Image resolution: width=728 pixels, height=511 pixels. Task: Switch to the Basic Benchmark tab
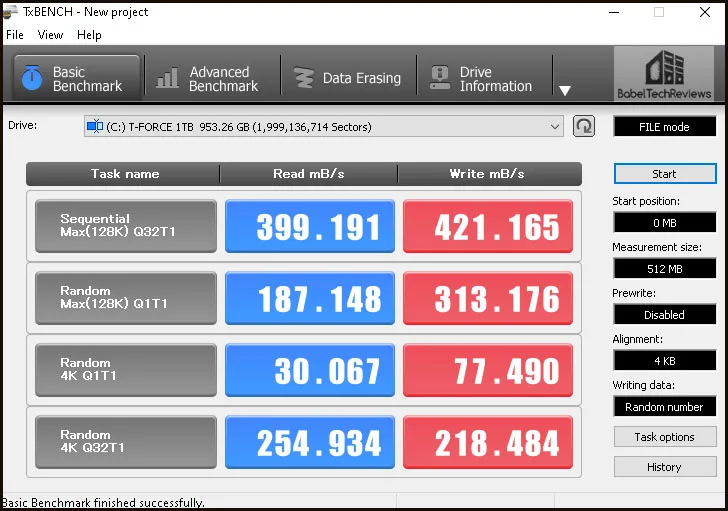(x=77, y=78)
